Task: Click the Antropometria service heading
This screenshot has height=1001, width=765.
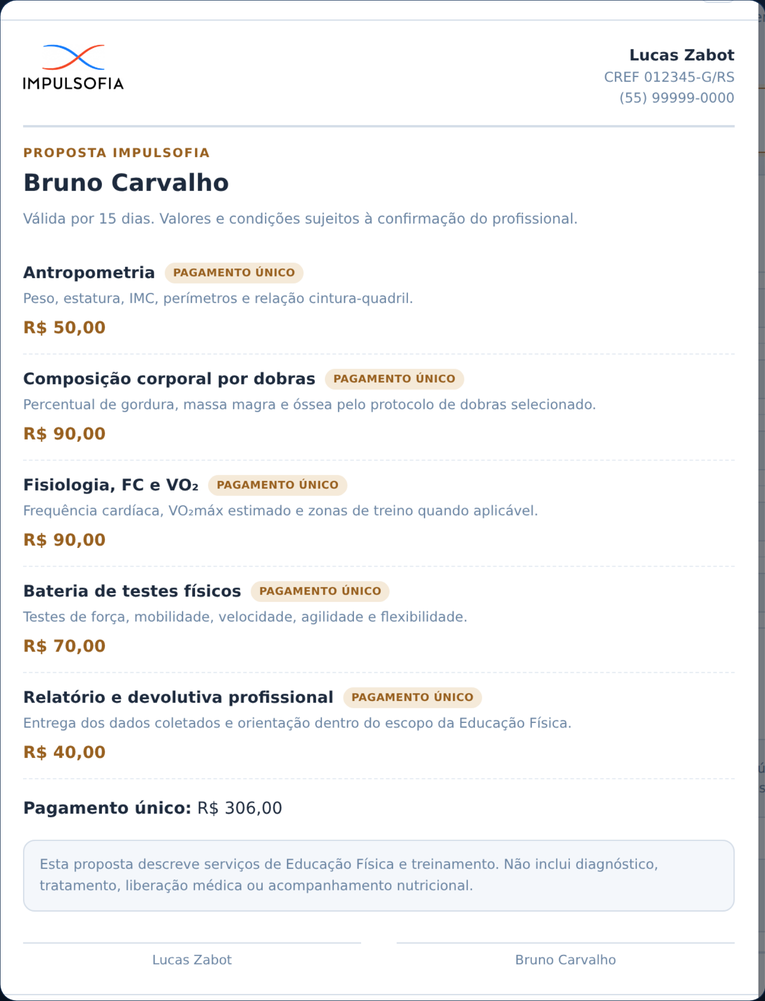Action: 89,273
